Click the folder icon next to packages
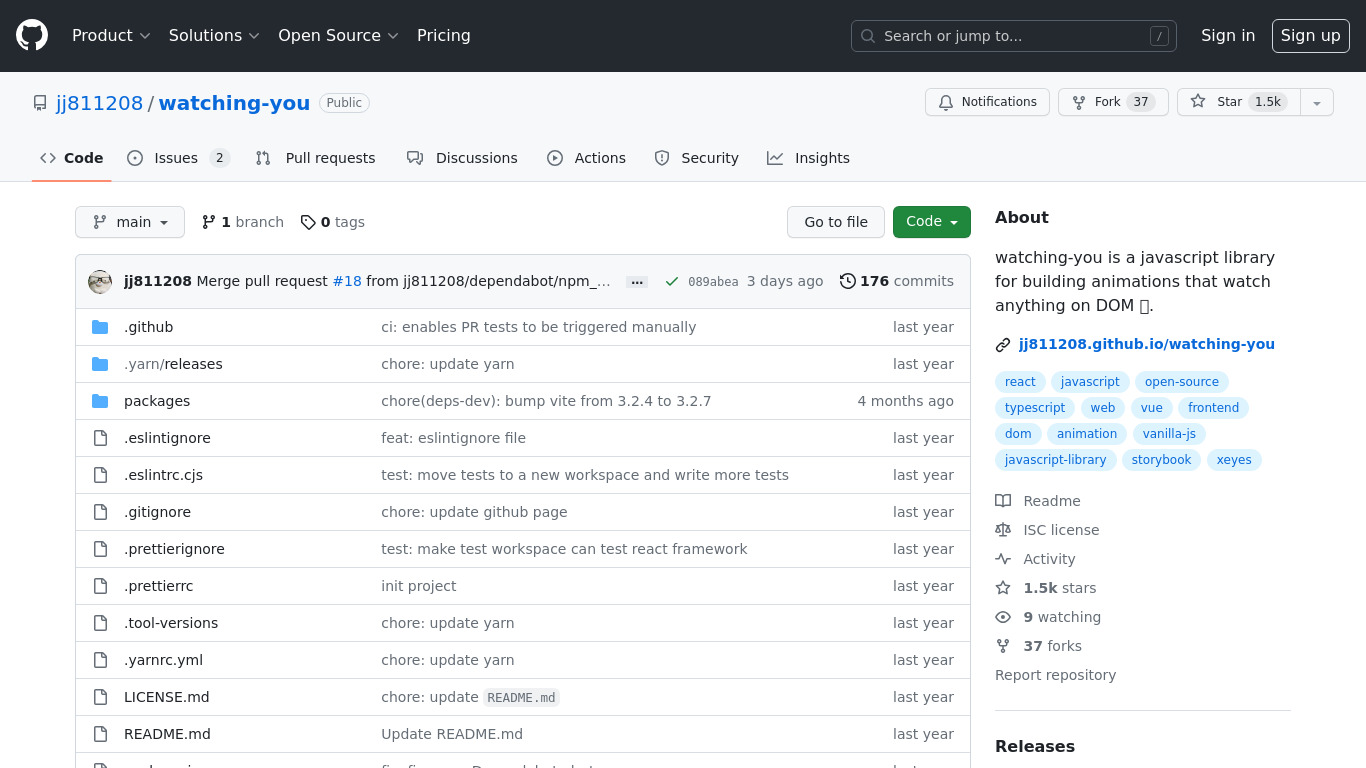Image resolution: width=1366 pixels, height=768 pixels. click(100, 401)
